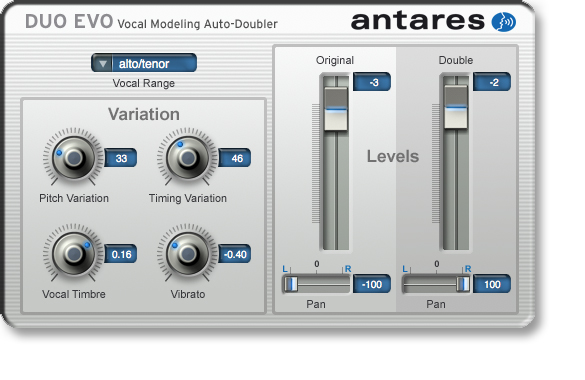
Task: Select the Vibrato value field -0.40
Action: coord(235,254)
